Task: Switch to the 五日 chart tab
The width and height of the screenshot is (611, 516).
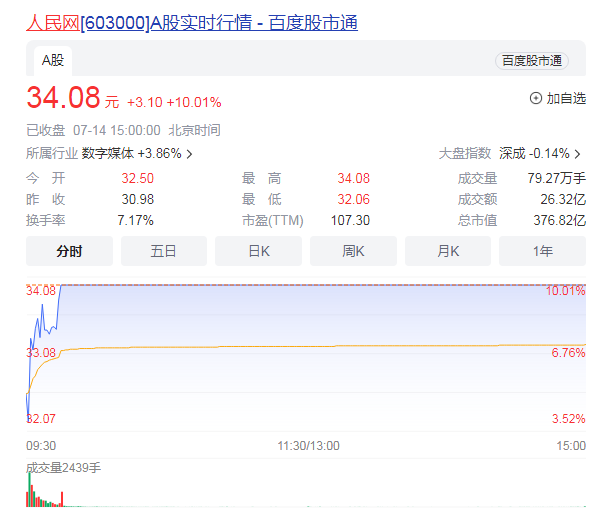Action: click(164, 251)
